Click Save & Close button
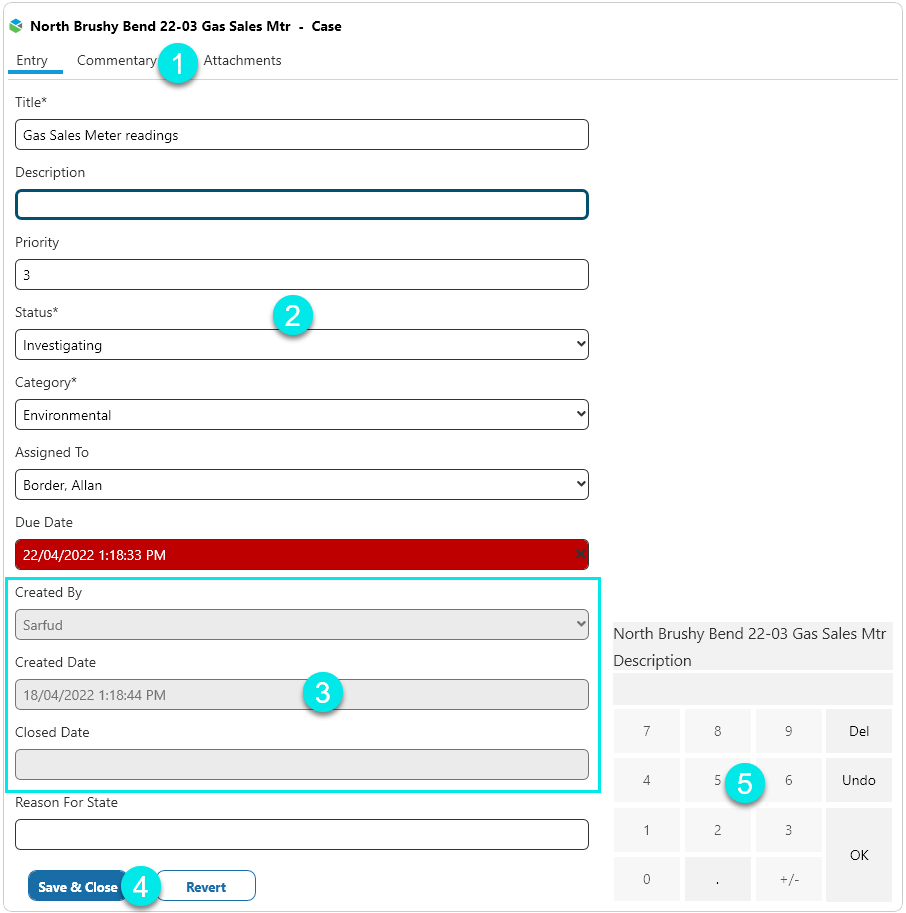The image size is (906, 913). (x=78, y=887)
